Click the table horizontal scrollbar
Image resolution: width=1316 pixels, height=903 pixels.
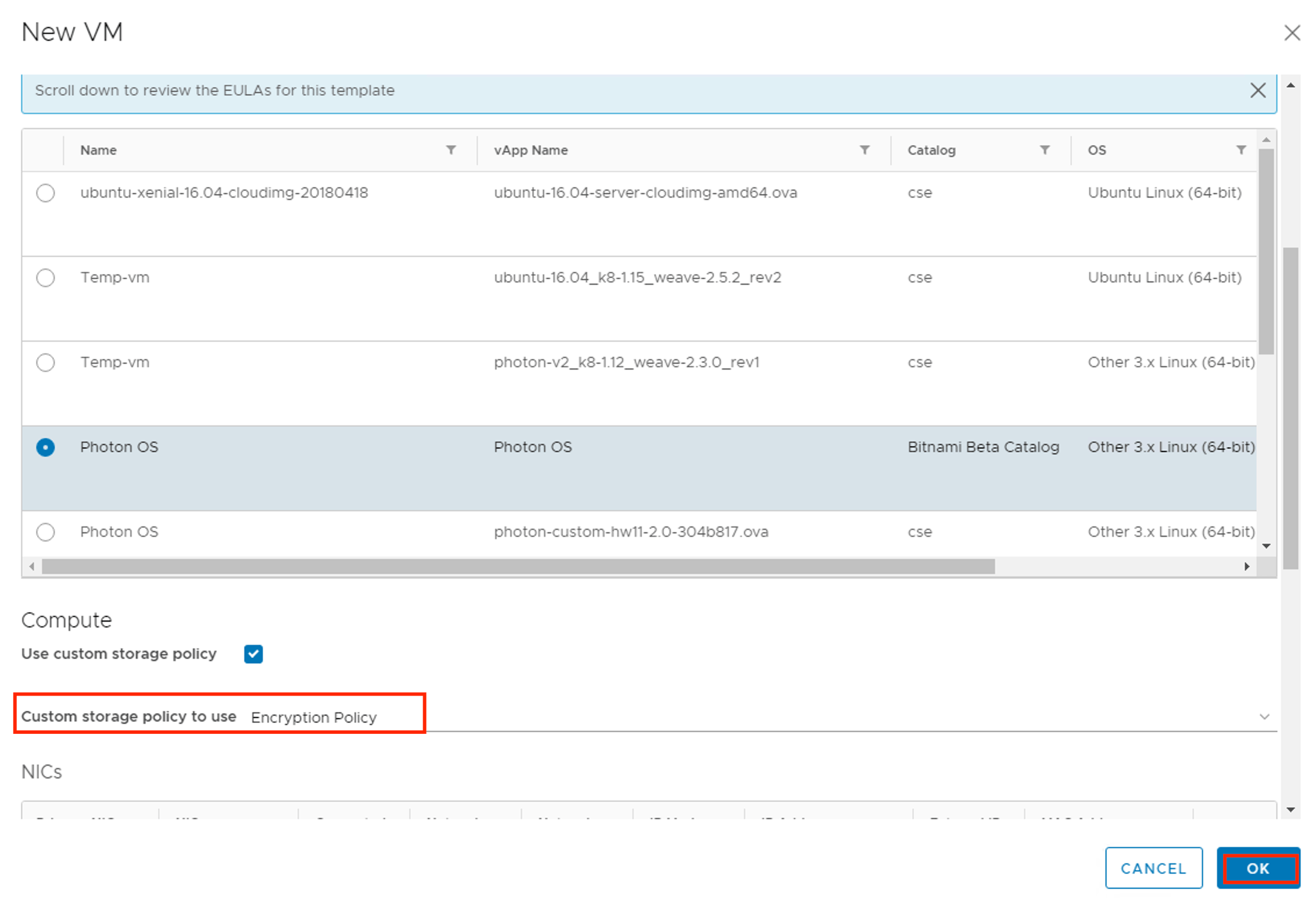point(517,566)
